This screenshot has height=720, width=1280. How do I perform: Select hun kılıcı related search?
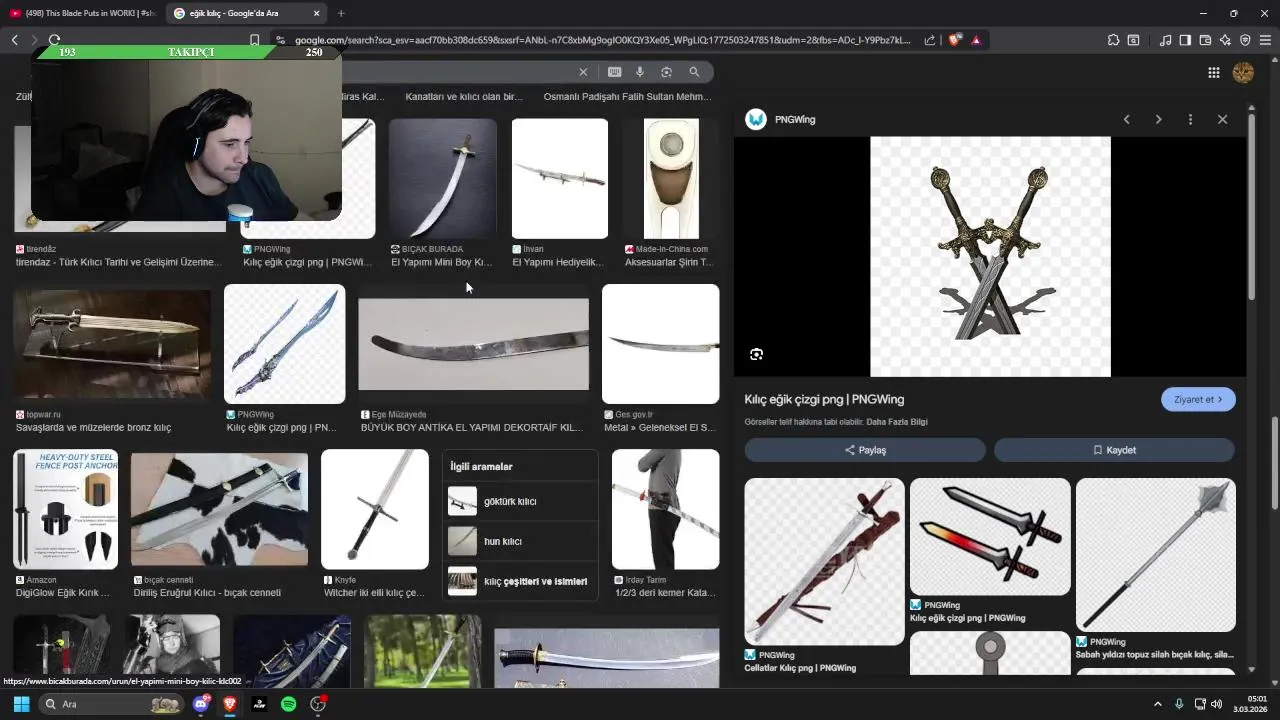pyautogui.click(x=520, y=541)
